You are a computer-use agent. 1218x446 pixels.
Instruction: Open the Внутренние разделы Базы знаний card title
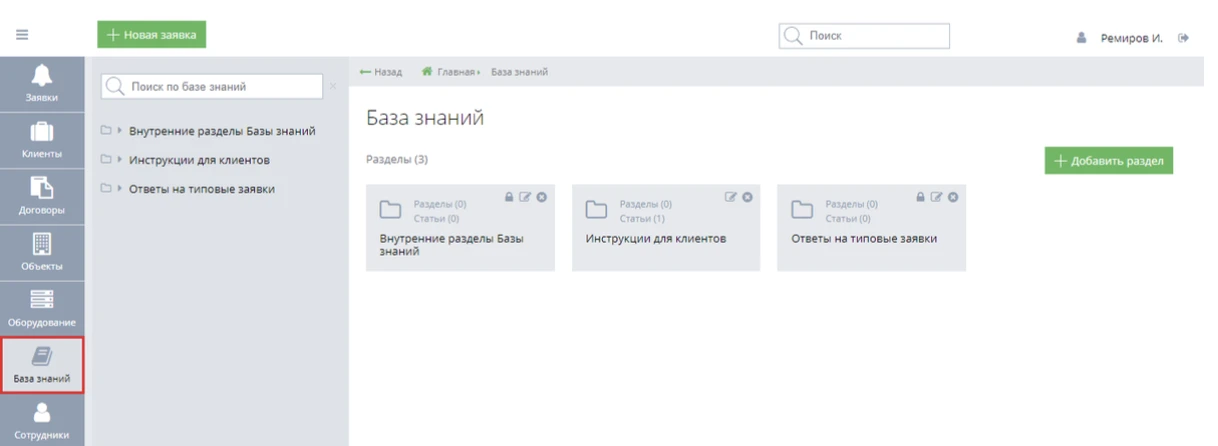pos(452,245)
